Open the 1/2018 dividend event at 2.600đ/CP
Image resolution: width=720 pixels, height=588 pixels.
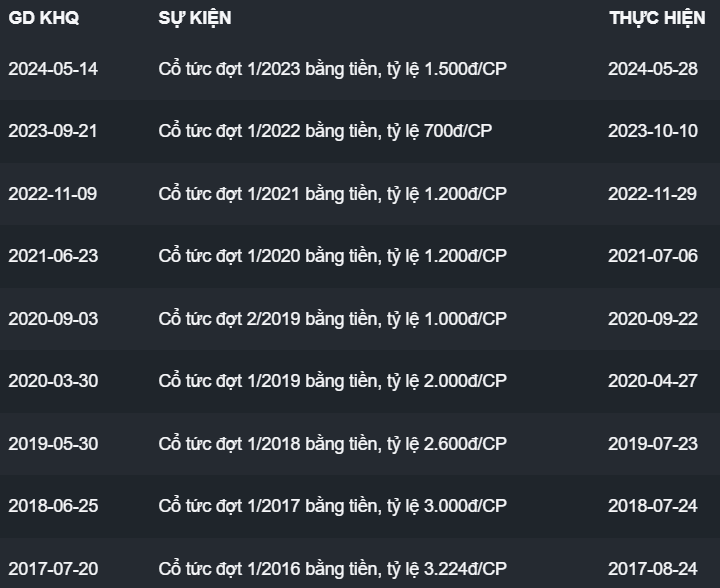(x=332, y=444)
